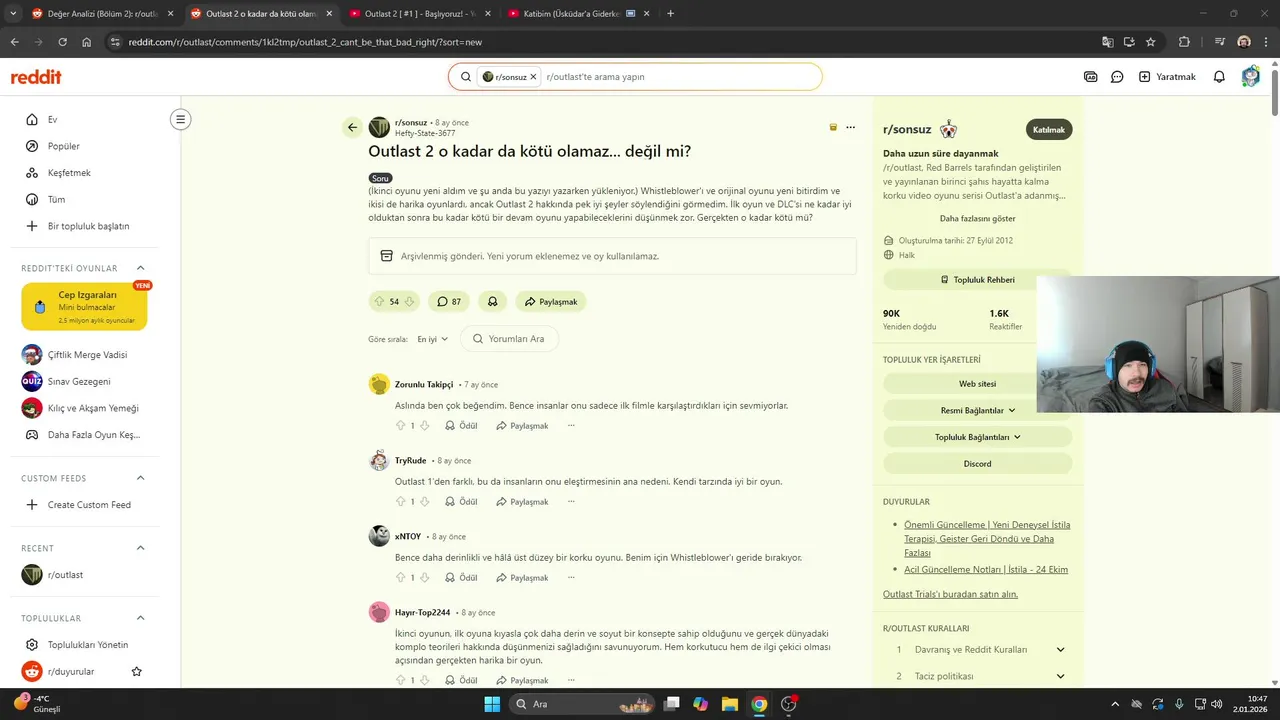Open the advertise icon in Reddit header

tap(1090, 77)
